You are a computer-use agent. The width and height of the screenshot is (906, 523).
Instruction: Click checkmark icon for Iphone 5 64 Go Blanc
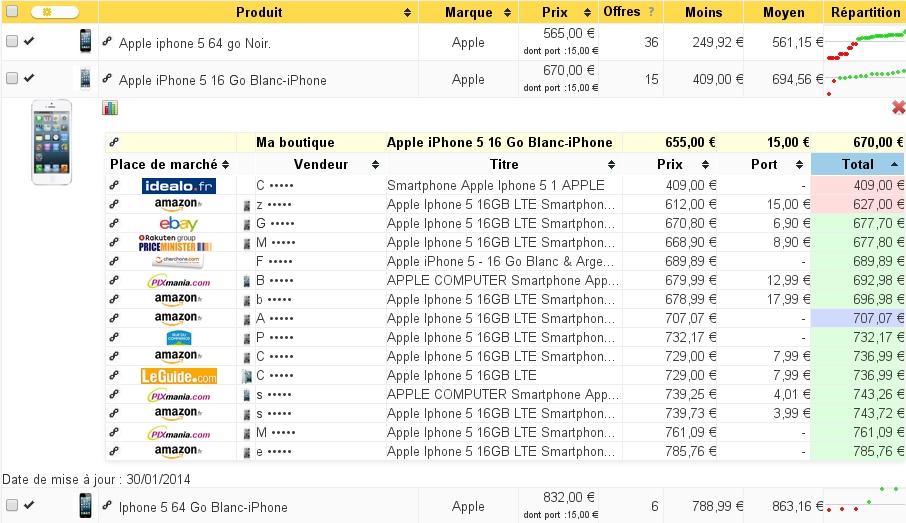point(29,505)
